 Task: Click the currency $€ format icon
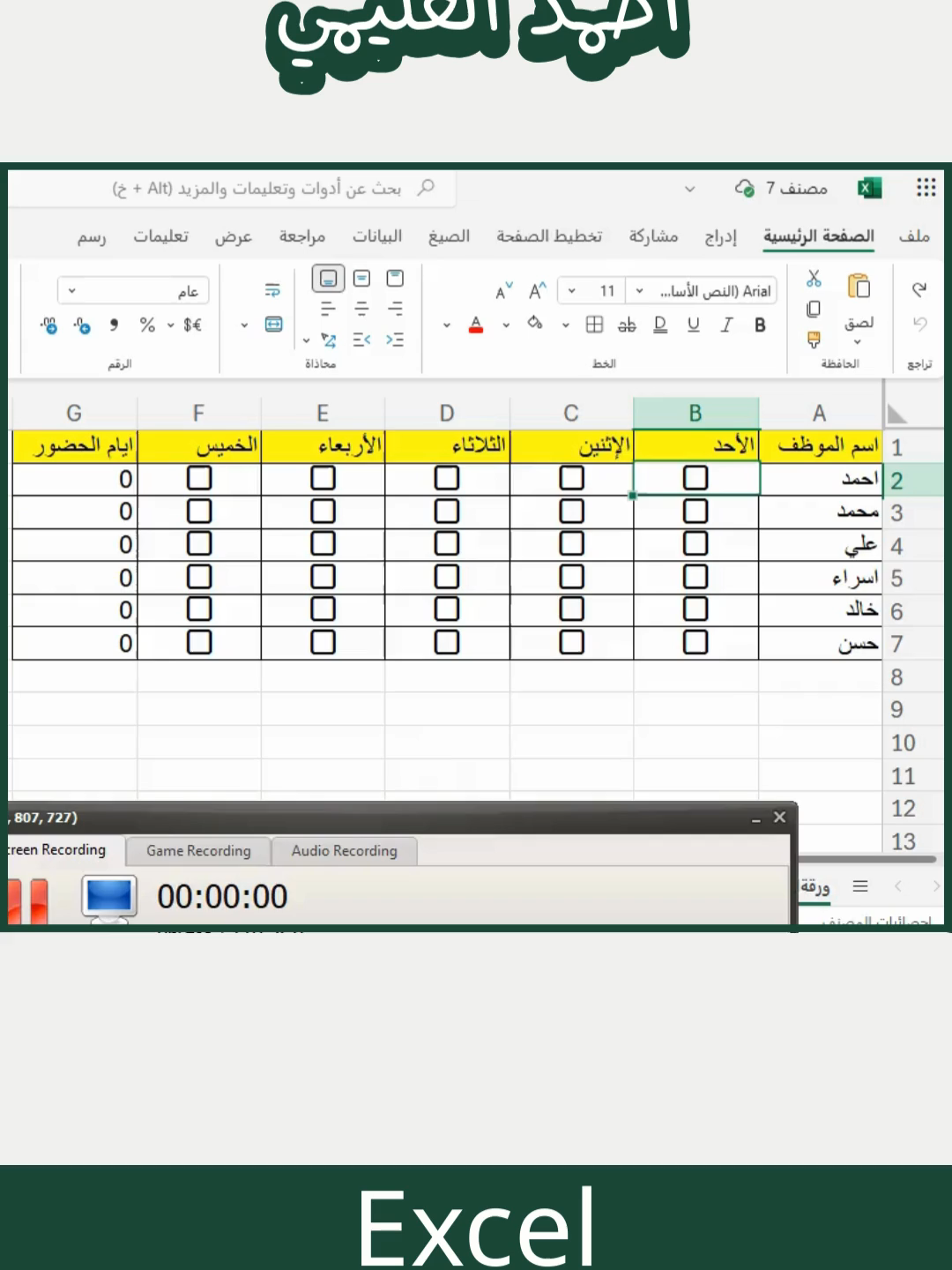coord(192,325)
